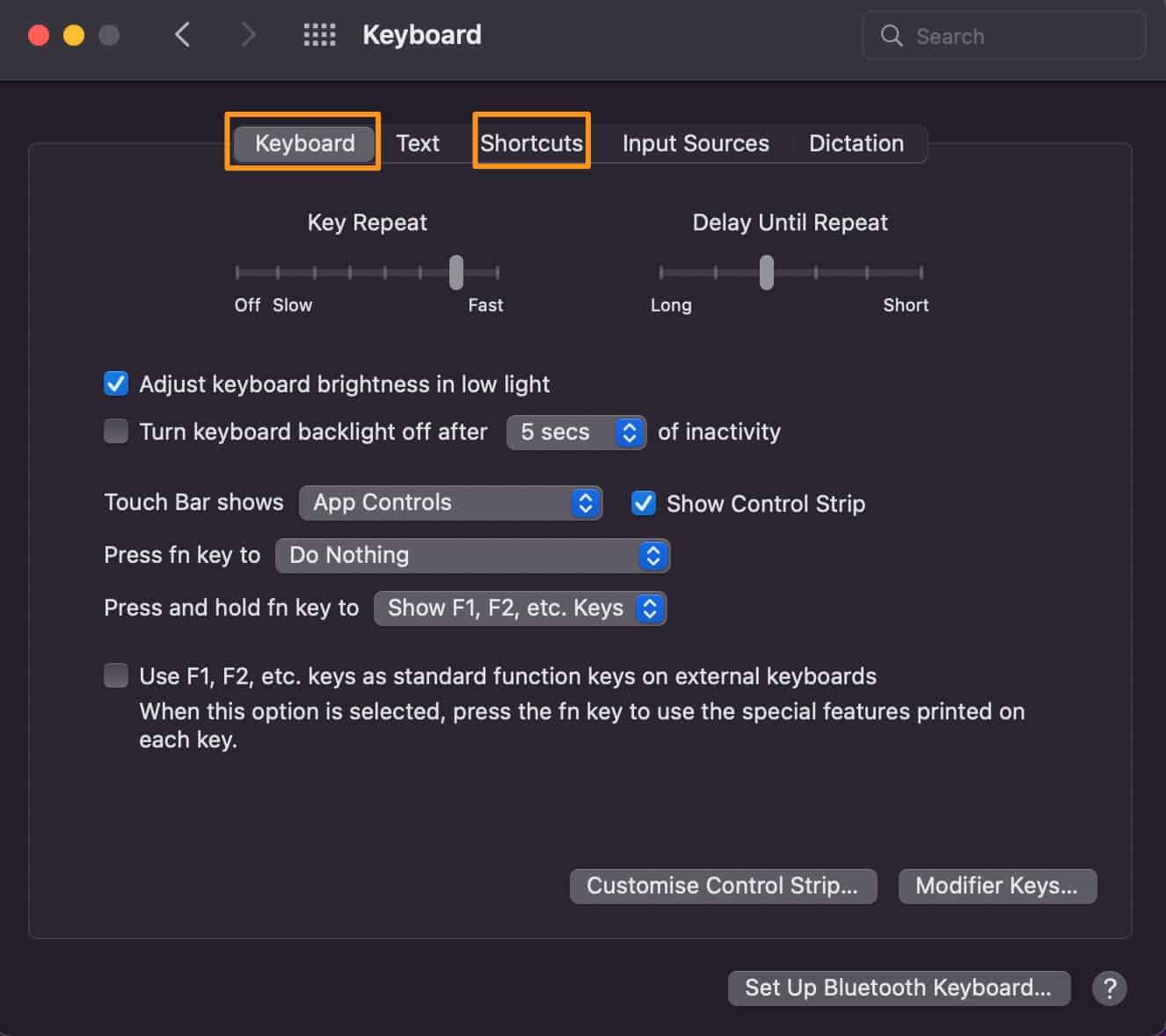
Task: Go forward with the right chevron arrow
Action: tap(249, 35)
